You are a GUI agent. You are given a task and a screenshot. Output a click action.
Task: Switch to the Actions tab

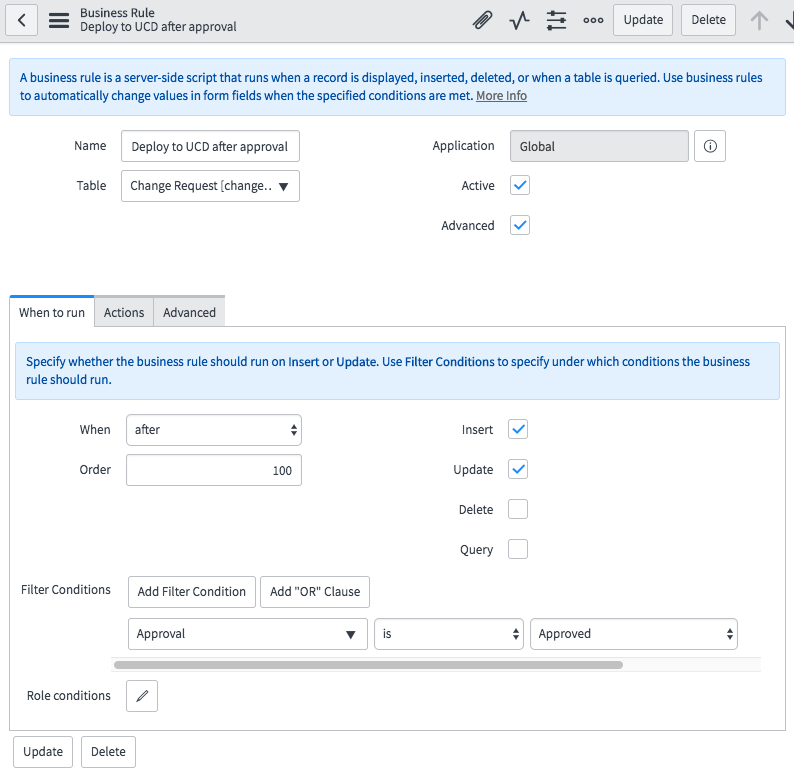(124, 313)
